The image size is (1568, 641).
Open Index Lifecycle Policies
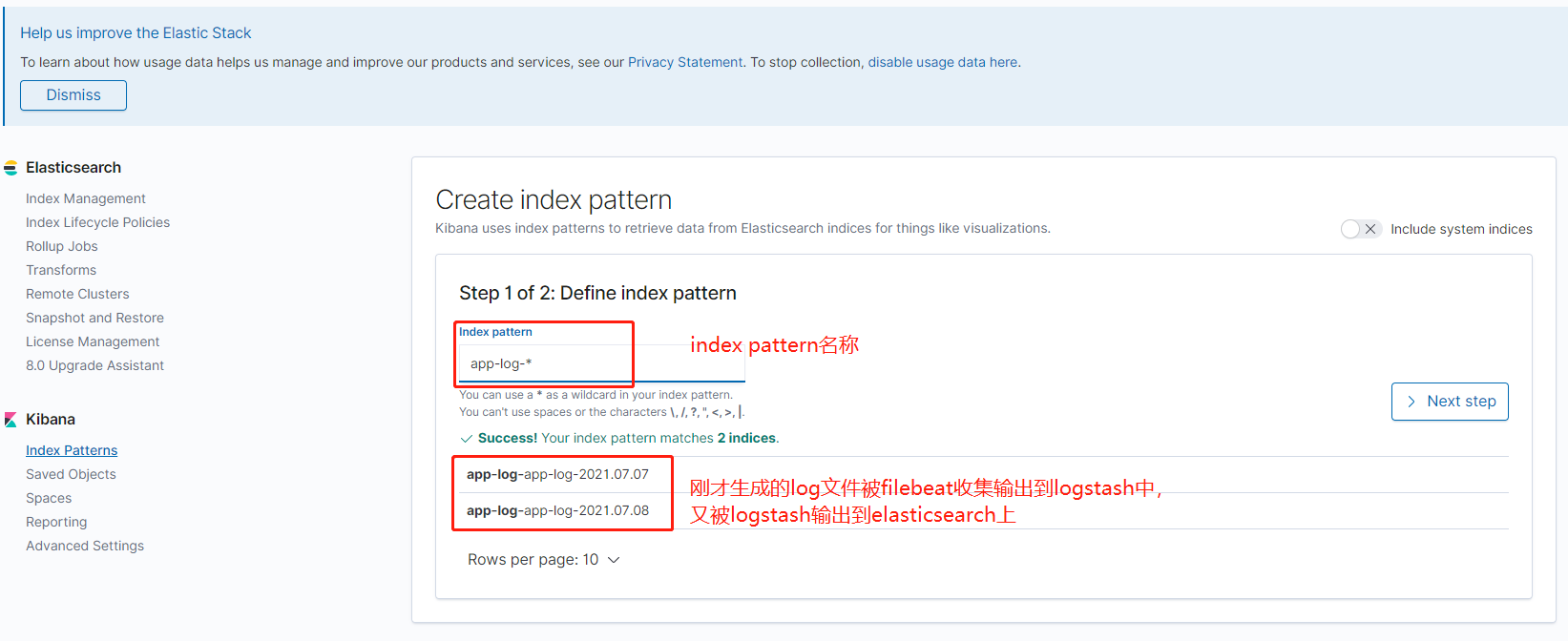(97, 222)
